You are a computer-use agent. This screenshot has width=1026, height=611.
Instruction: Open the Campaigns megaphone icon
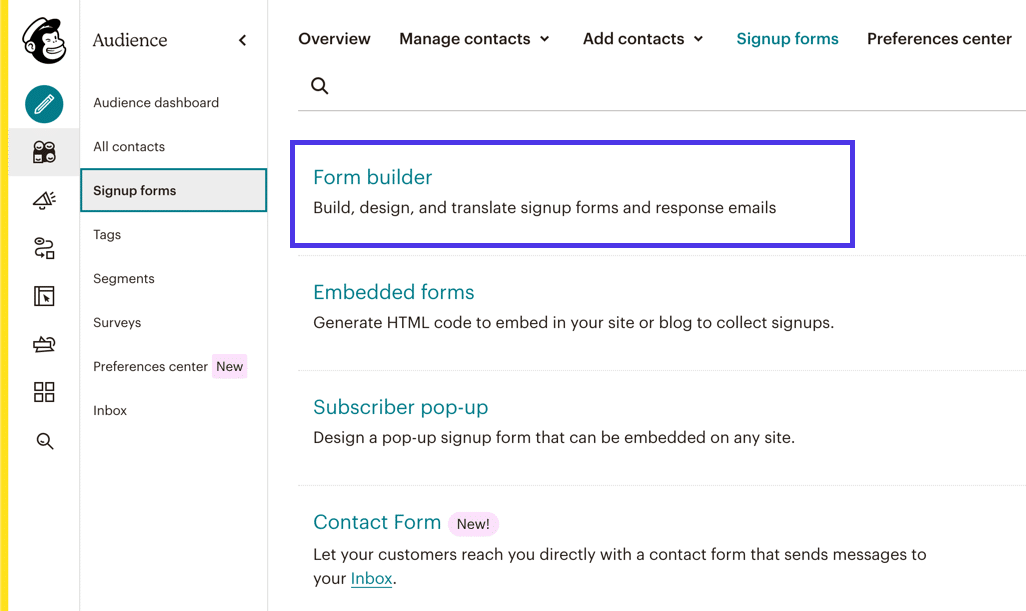44,200
